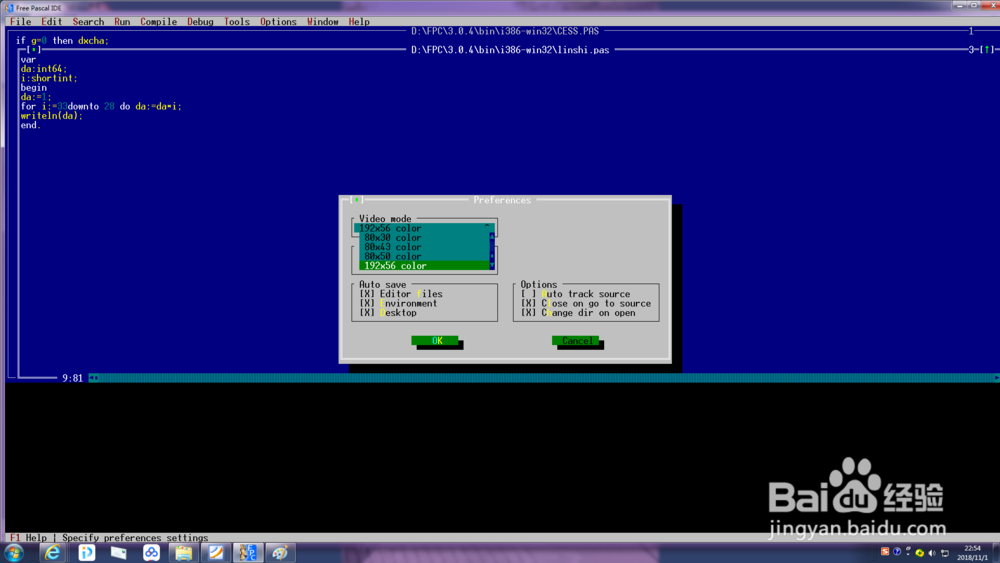Open the Windows Start button

point(14,552)
